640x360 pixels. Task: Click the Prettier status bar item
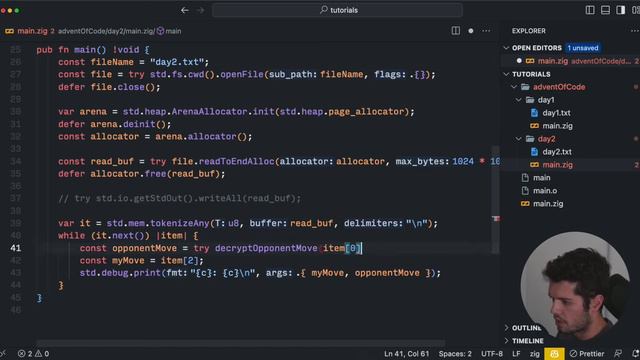(587, 353)
